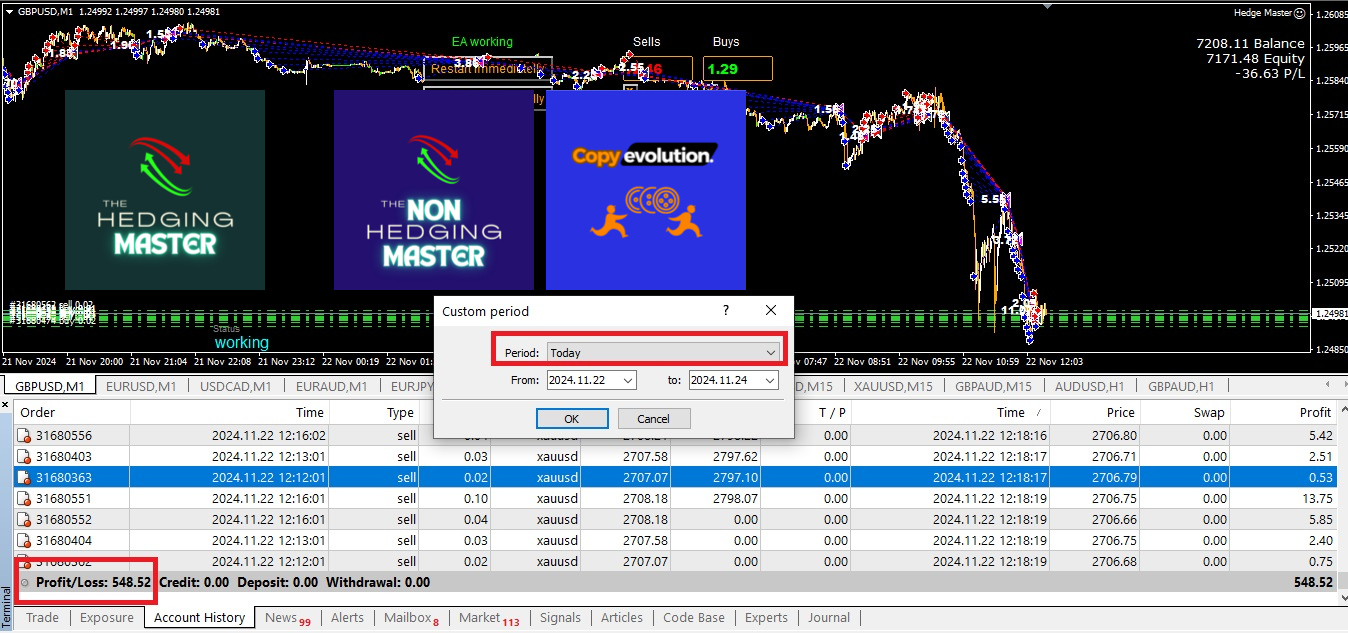This screenshot has height=633, width=1348.
Task: Open the News tab
Action: coord(287,618)
